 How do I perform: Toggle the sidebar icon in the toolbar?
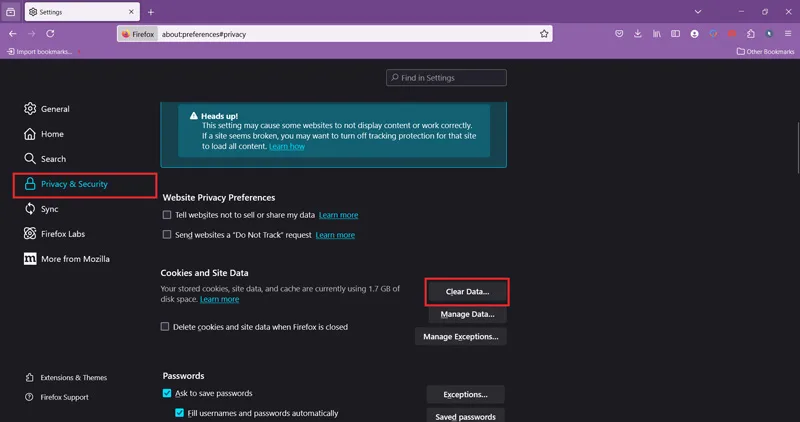click(x=676, y=34)
